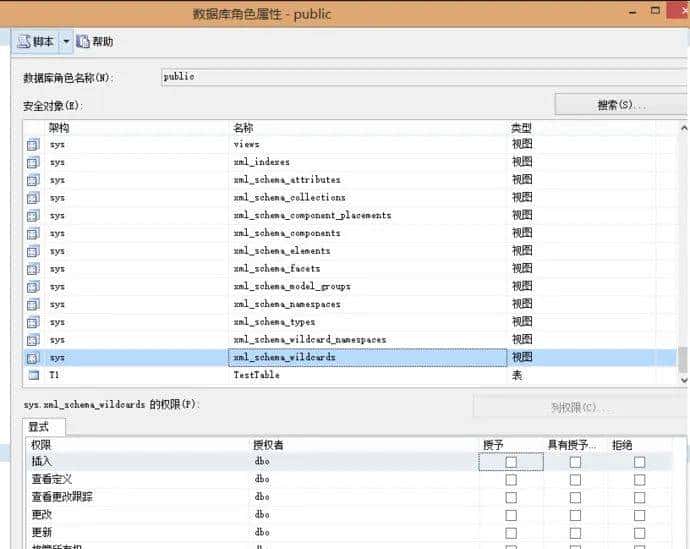690x549 pixels.
Task: Check Deny for Update (更新) permission
Action: coord(639,533)
